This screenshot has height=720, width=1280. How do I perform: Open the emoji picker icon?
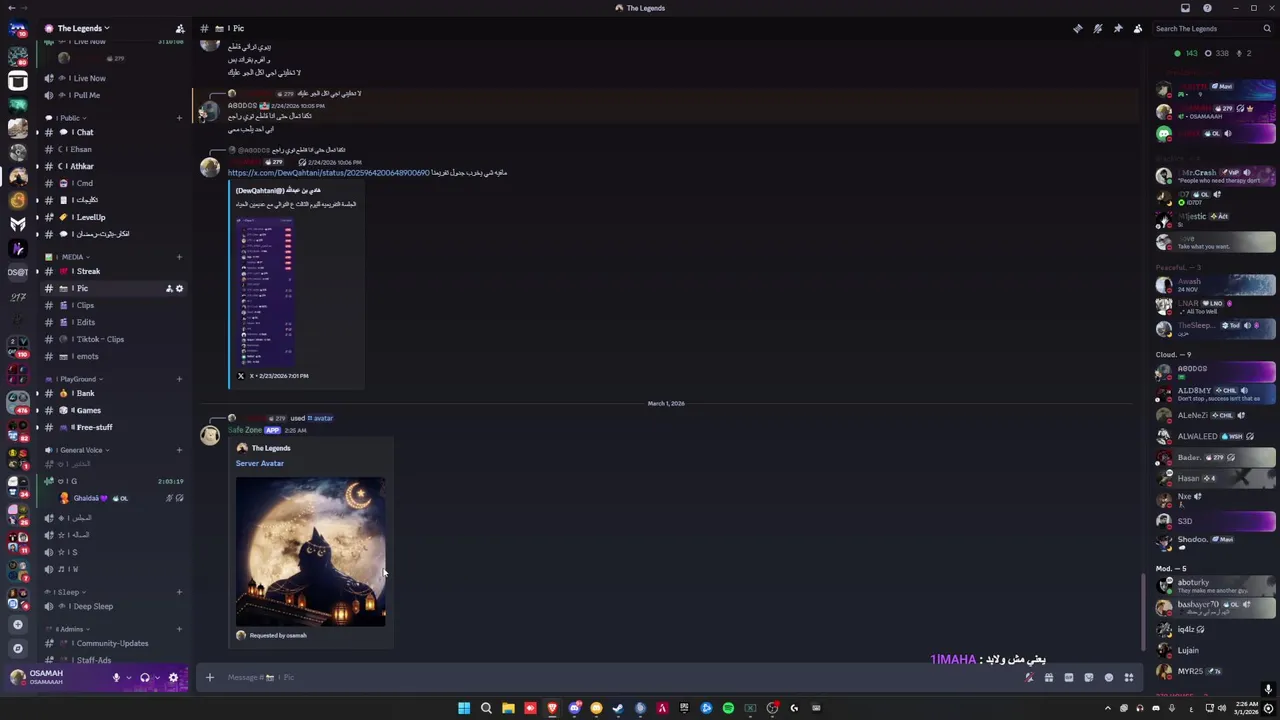[1109, 678]
